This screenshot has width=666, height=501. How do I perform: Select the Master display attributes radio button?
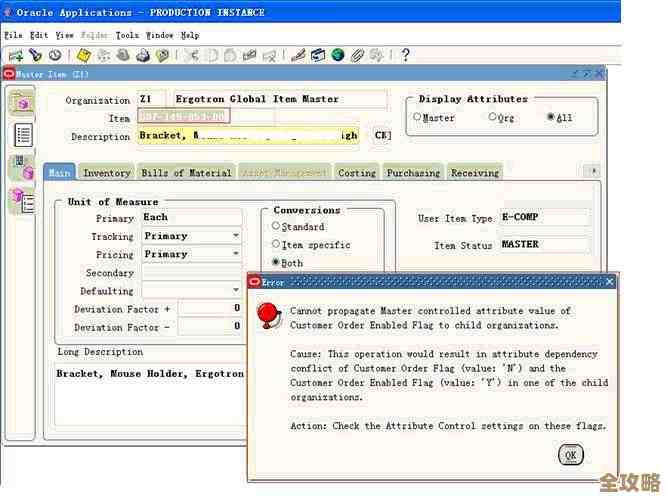417,117
